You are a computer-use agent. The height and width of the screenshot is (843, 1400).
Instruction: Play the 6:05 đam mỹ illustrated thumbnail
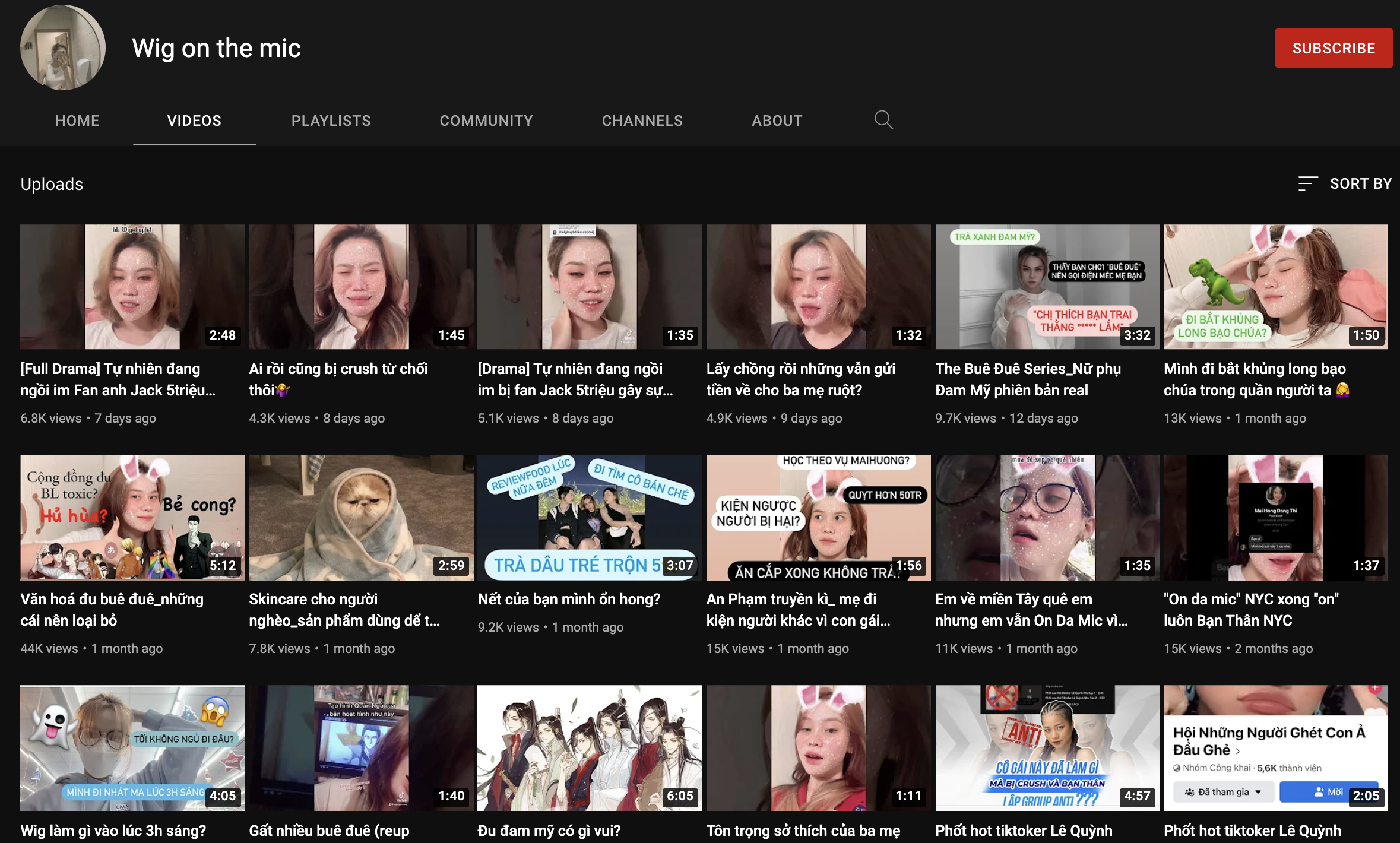589,747
